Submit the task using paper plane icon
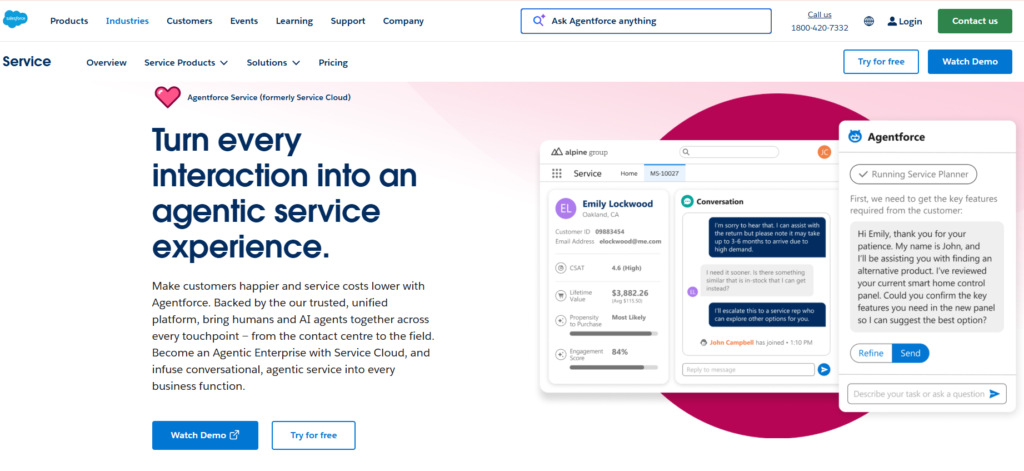Image resolution: width=1024 pixels, height=471 pixels. [x=995, y=394]
